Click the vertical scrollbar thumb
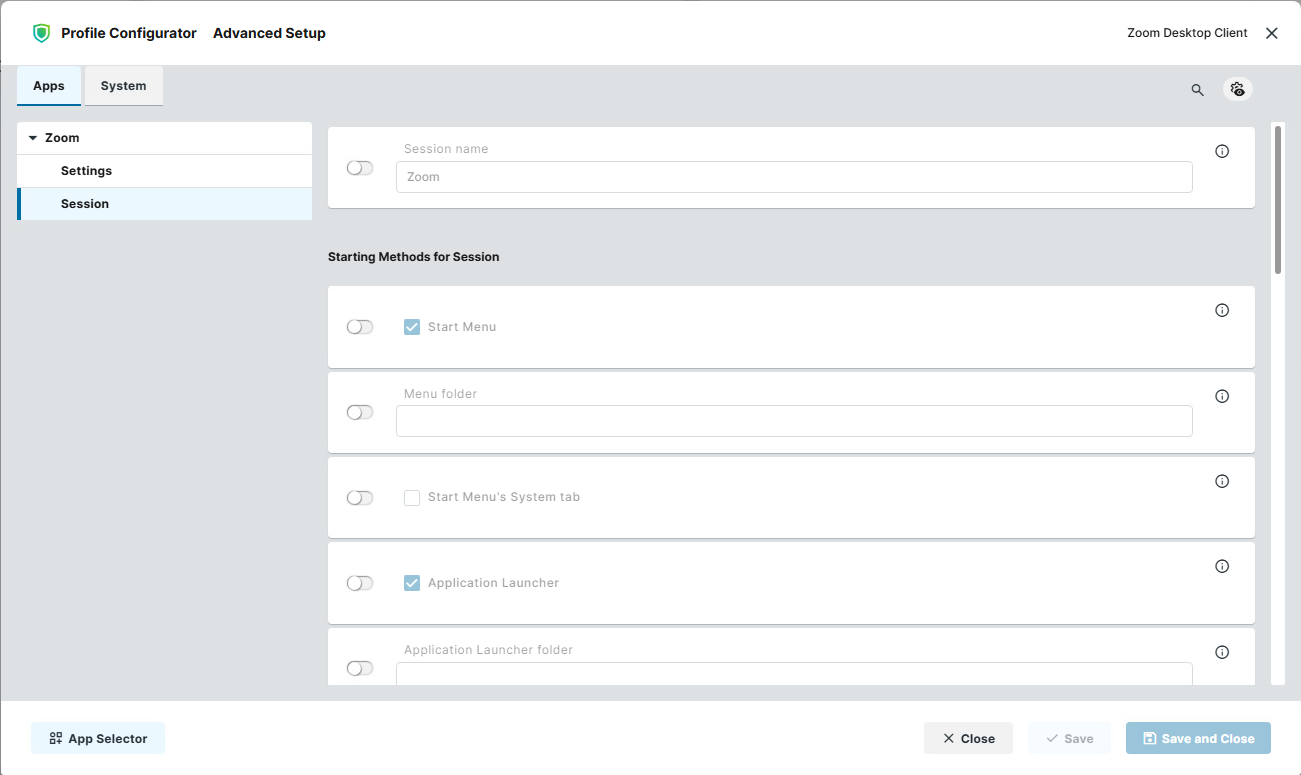Viewport: 1301px width, 775px height. click(1278, 199)
